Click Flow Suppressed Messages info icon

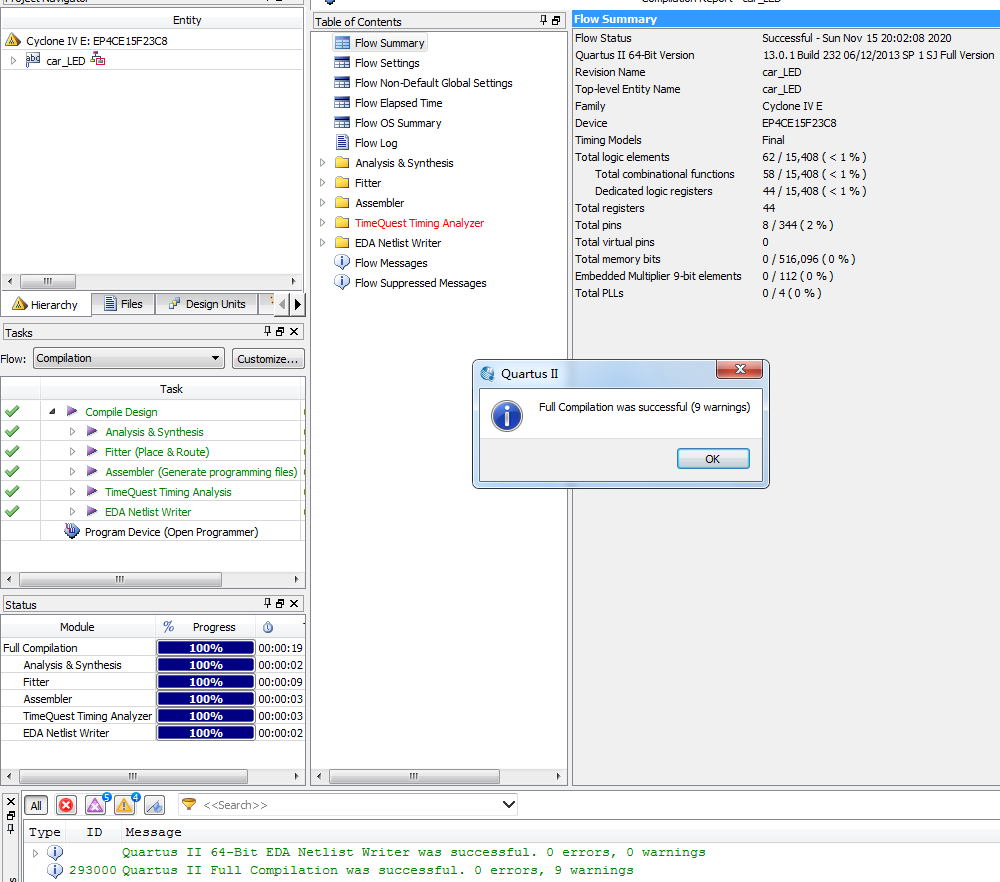(x=342, y=282)
